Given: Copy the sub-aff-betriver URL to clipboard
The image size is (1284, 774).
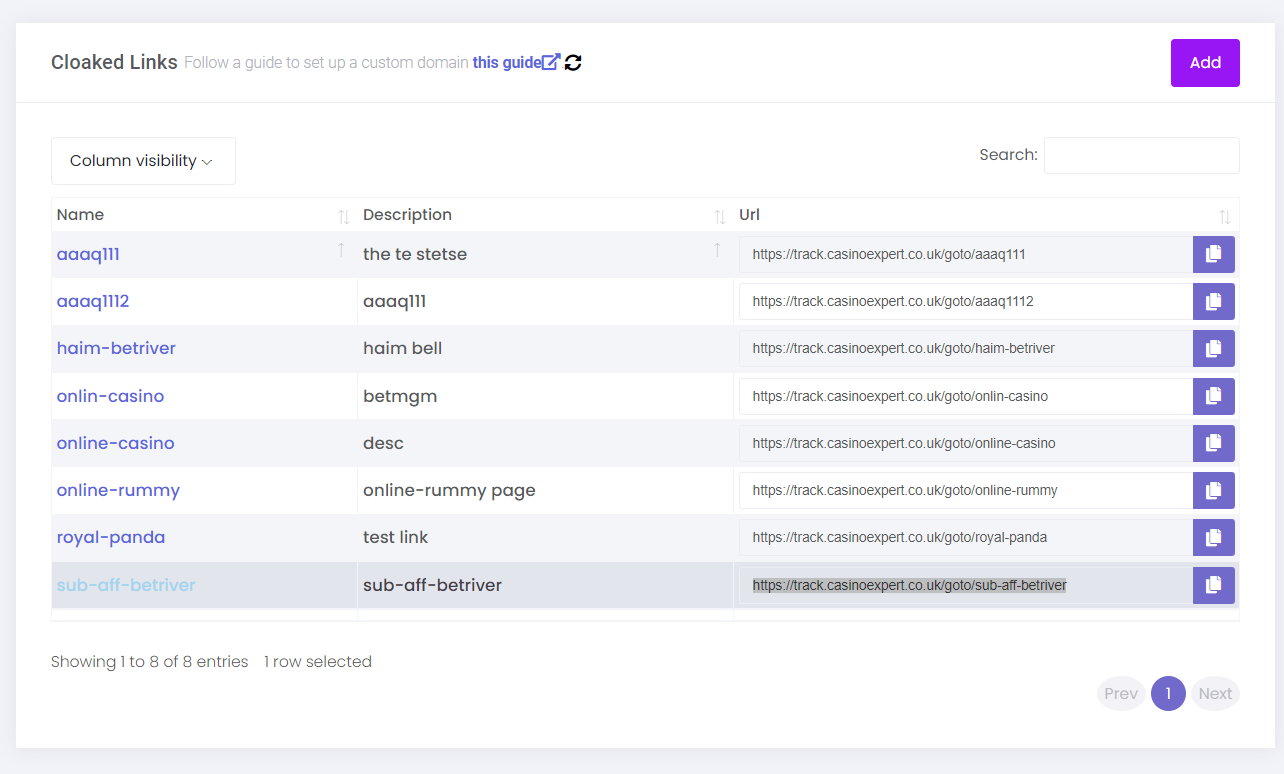Looking at the screenshot, I should coord(1213,585).
